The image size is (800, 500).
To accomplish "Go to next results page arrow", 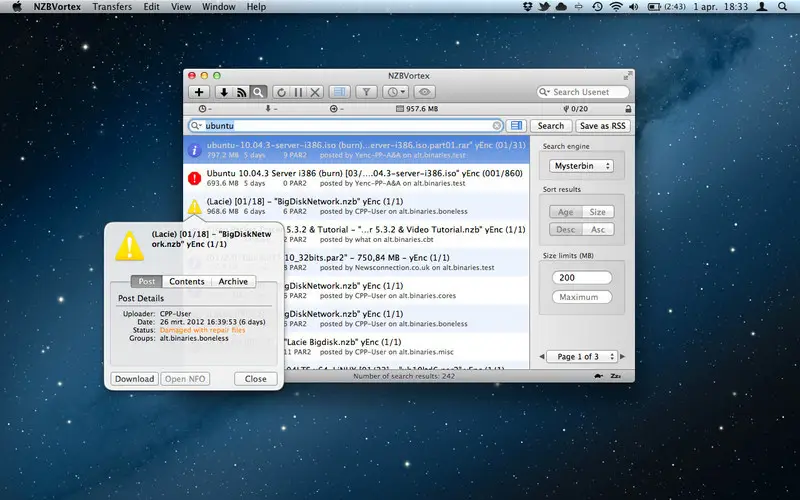I will (x=622, y=357).
